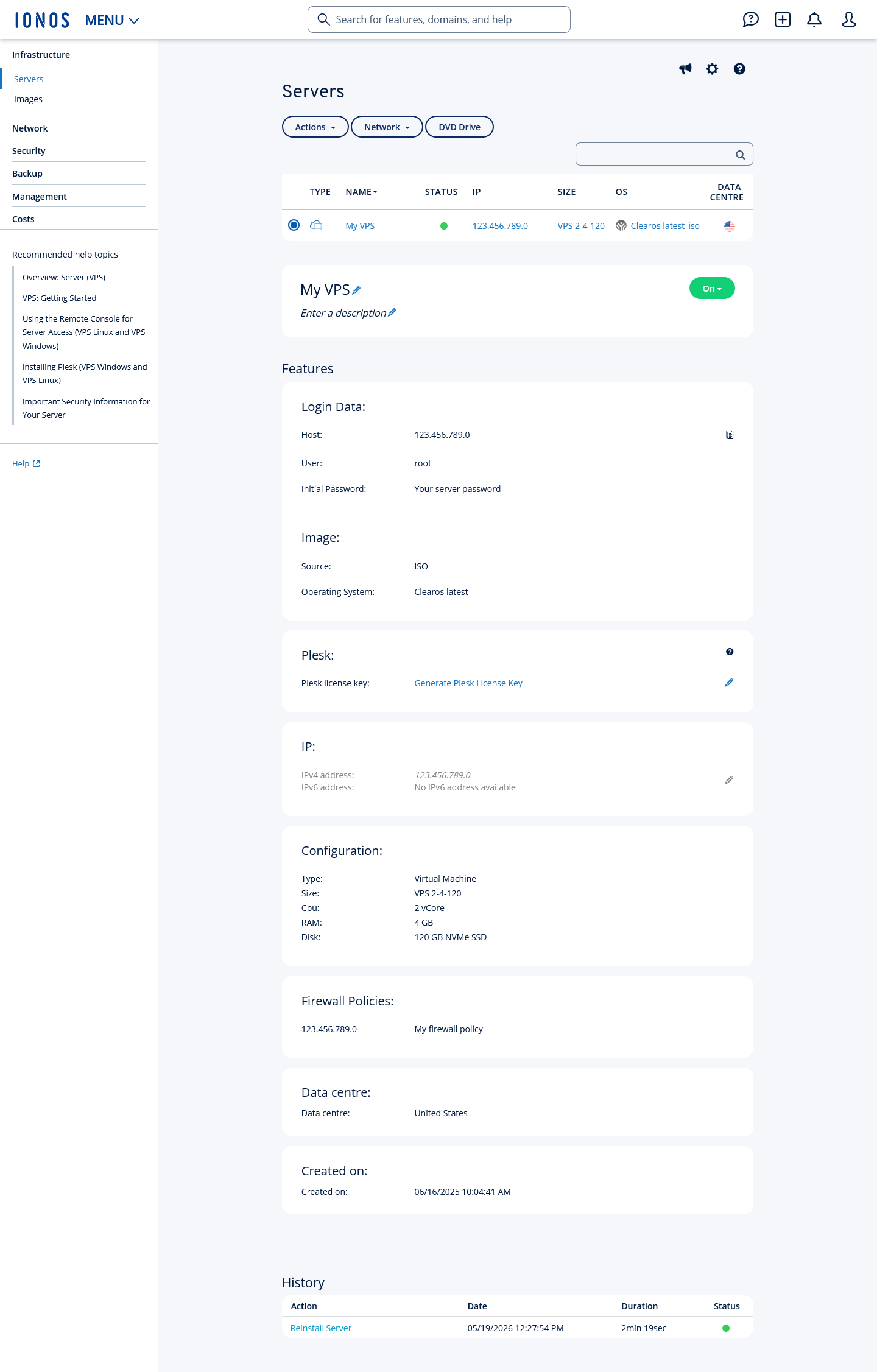Open the My VPS server link
This screenshot has height=1372, width=877.
pos(360,226)
